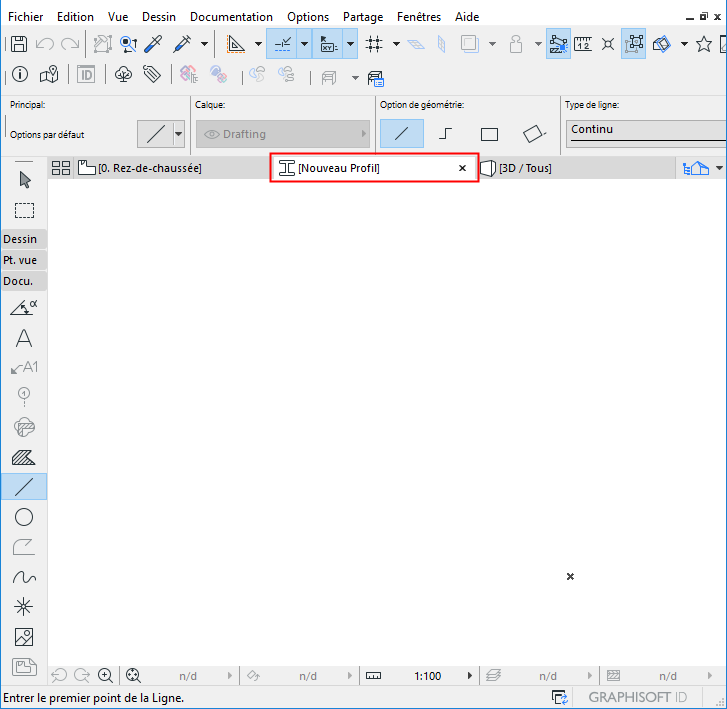Toggle the Grid snap icon

pos(374,44)
